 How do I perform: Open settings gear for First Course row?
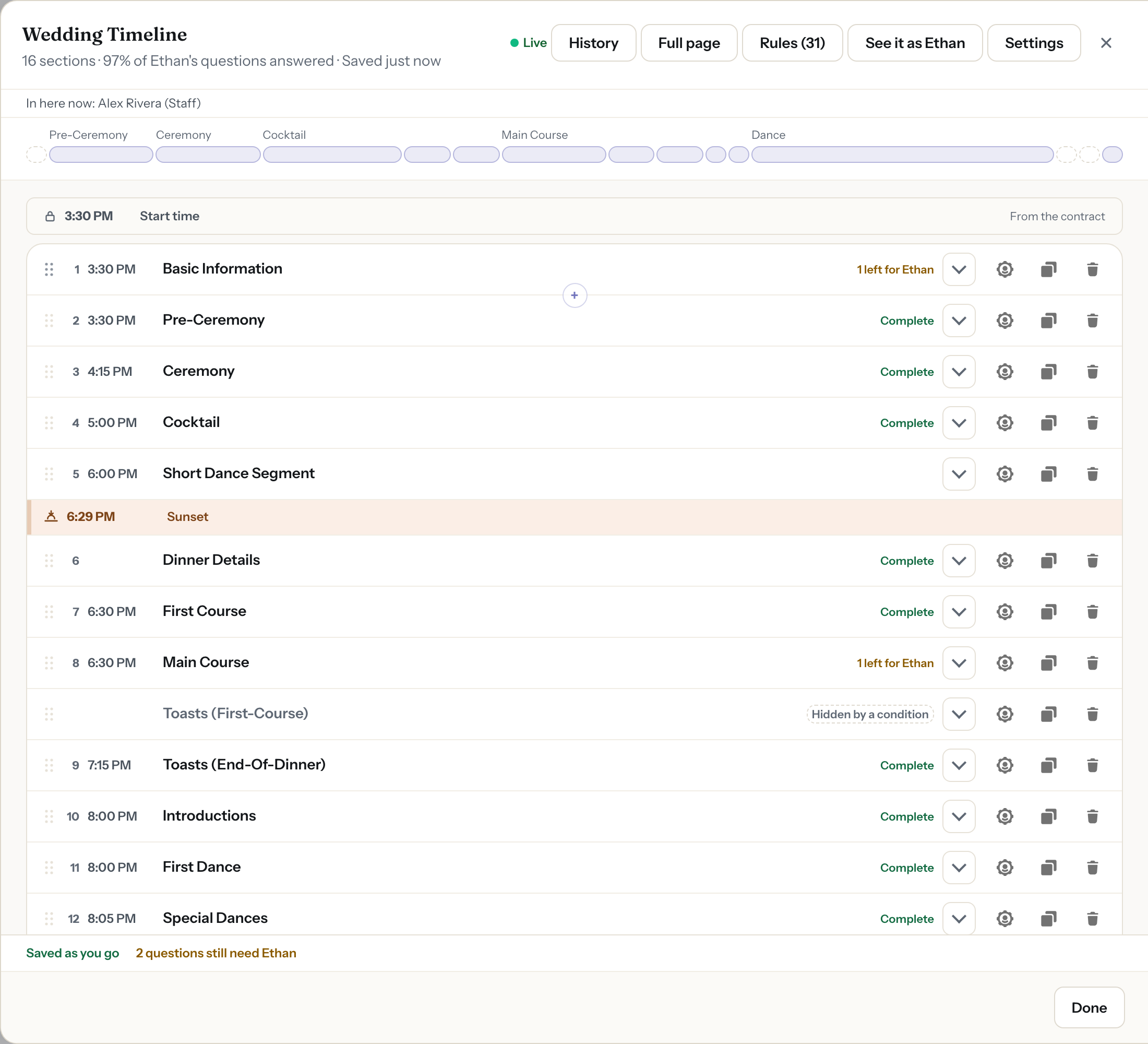1004,612
